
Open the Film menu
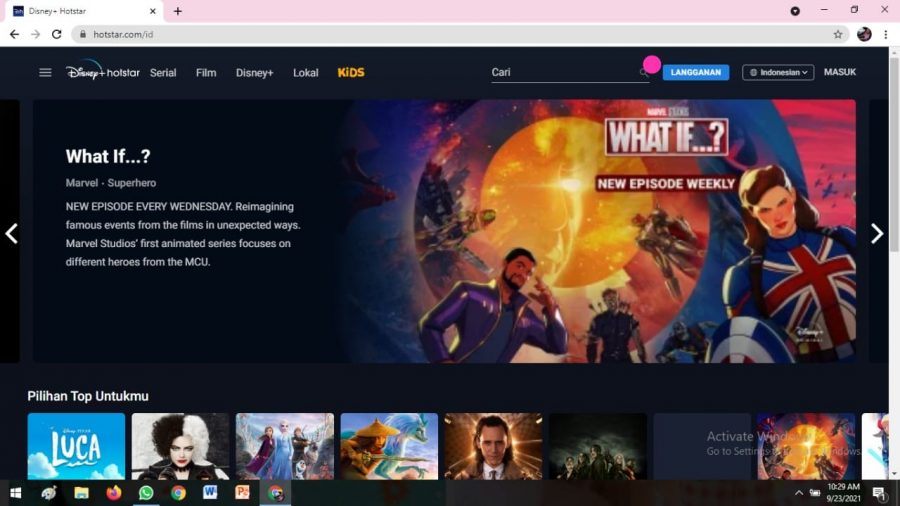pyautogui.click(x=206, y=72)
